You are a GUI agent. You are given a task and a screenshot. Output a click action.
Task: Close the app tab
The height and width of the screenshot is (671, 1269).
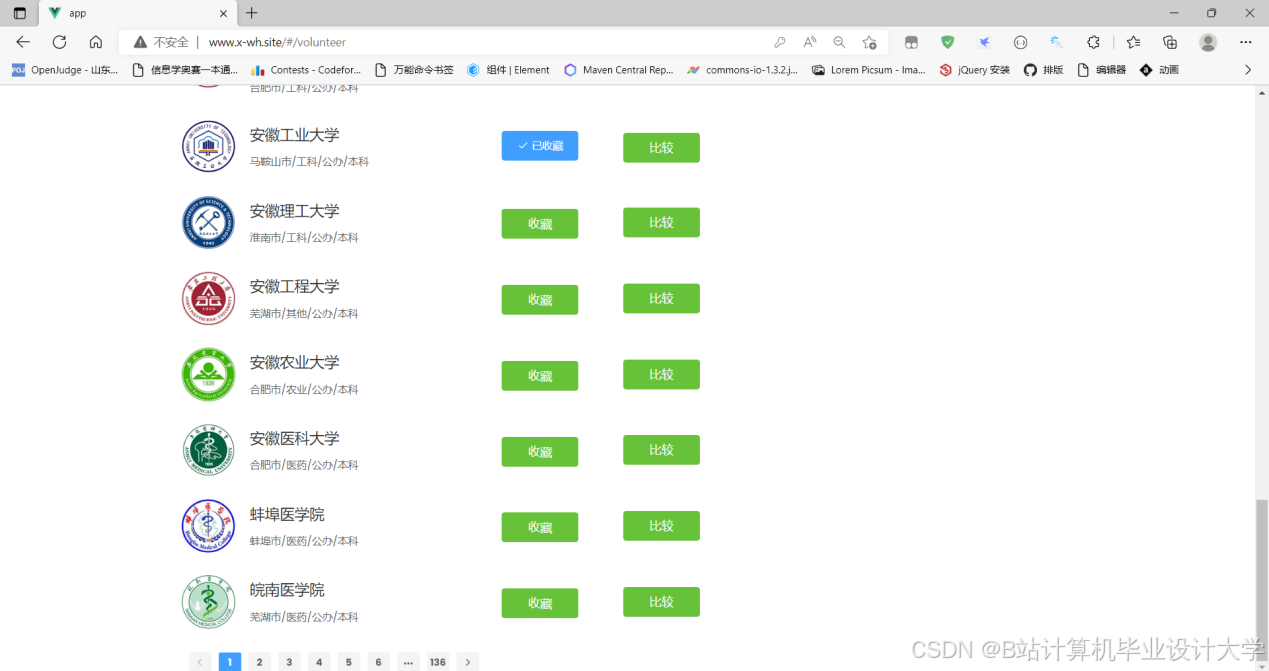pyautogui.click(x=222, y=13)
